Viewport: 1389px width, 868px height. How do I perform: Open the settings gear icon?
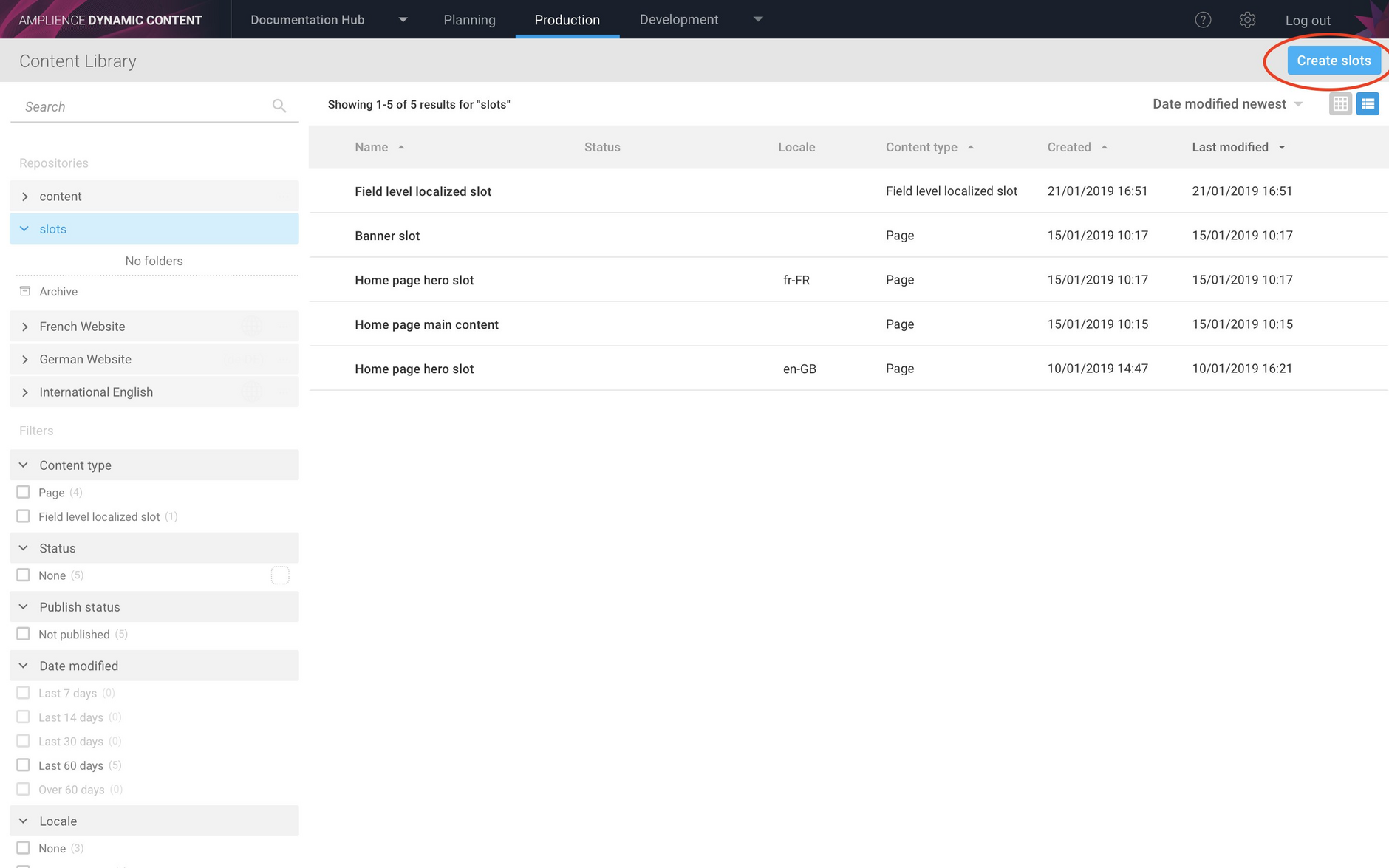(1248, 19)
